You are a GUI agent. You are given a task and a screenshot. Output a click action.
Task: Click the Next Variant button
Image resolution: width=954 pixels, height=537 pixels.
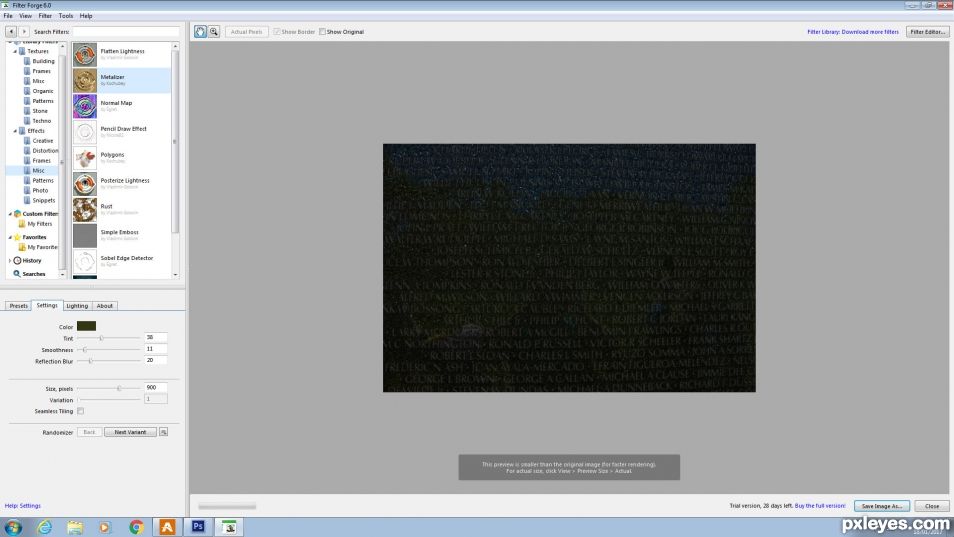[130, 432]
